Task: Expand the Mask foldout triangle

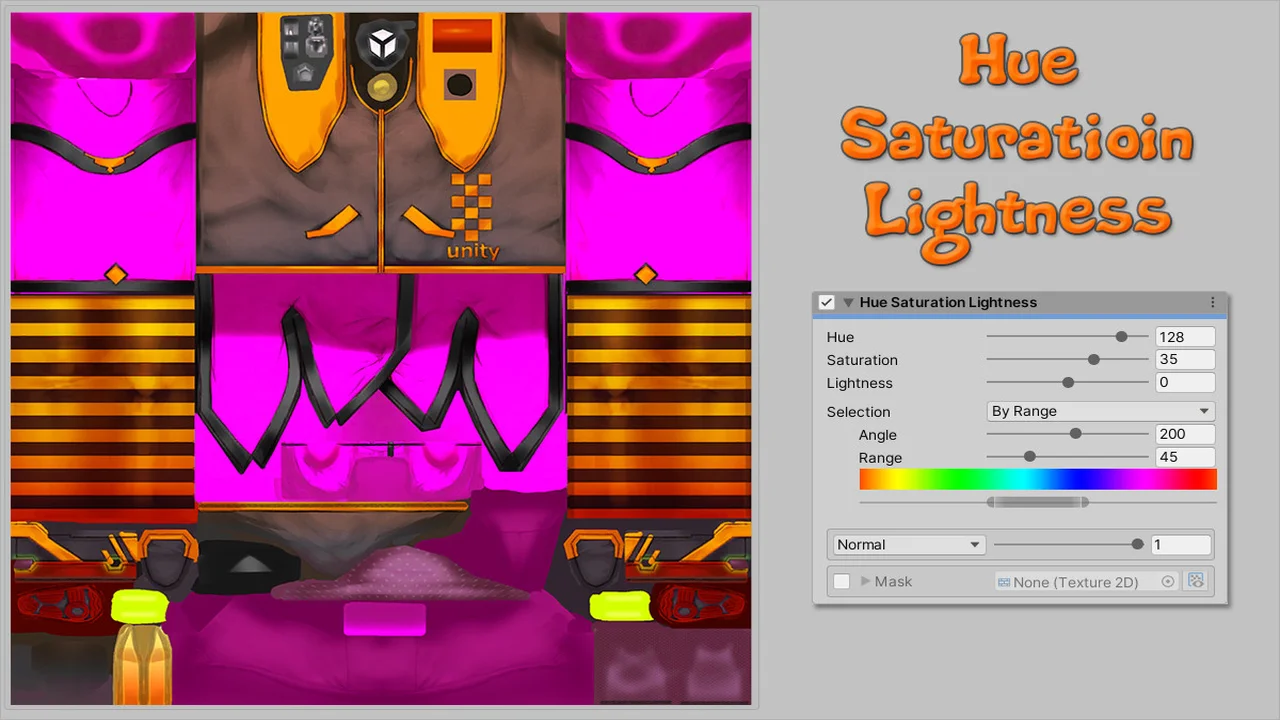Action: pyautogui.click(x=866, y=582)
